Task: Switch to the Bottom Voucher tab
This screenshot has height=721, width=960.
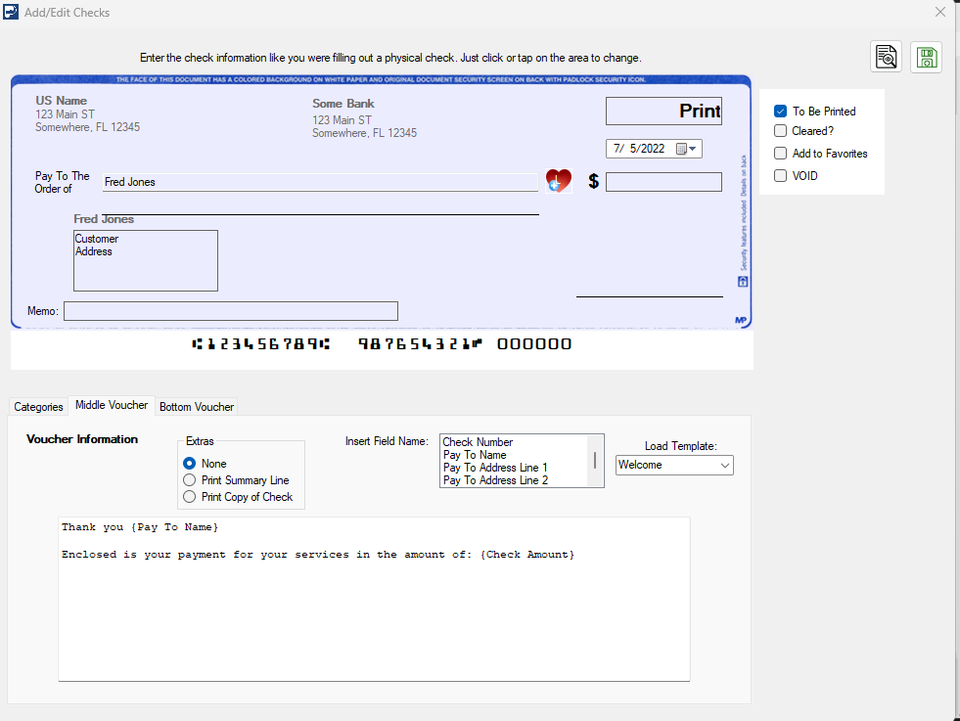Action: pos(196,406)
